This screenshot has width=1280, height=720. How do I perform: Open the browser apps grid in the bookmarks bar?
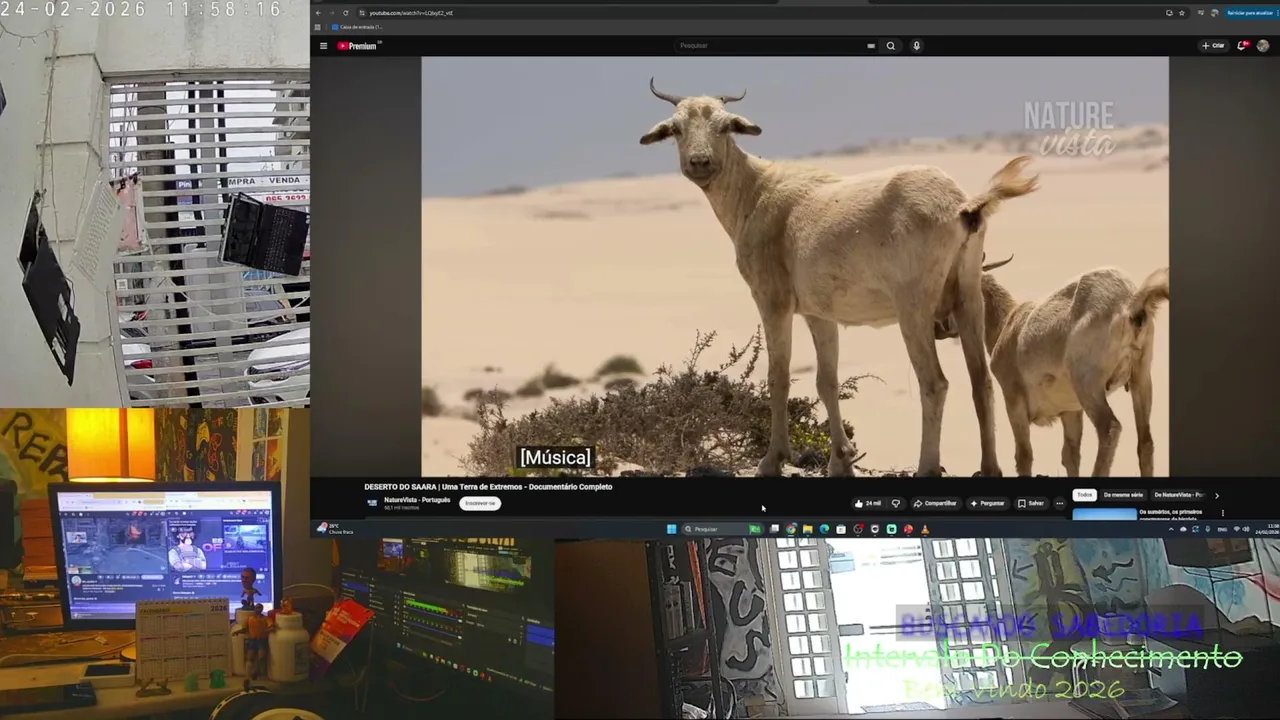pyautogui.click(x=319, y=27)
